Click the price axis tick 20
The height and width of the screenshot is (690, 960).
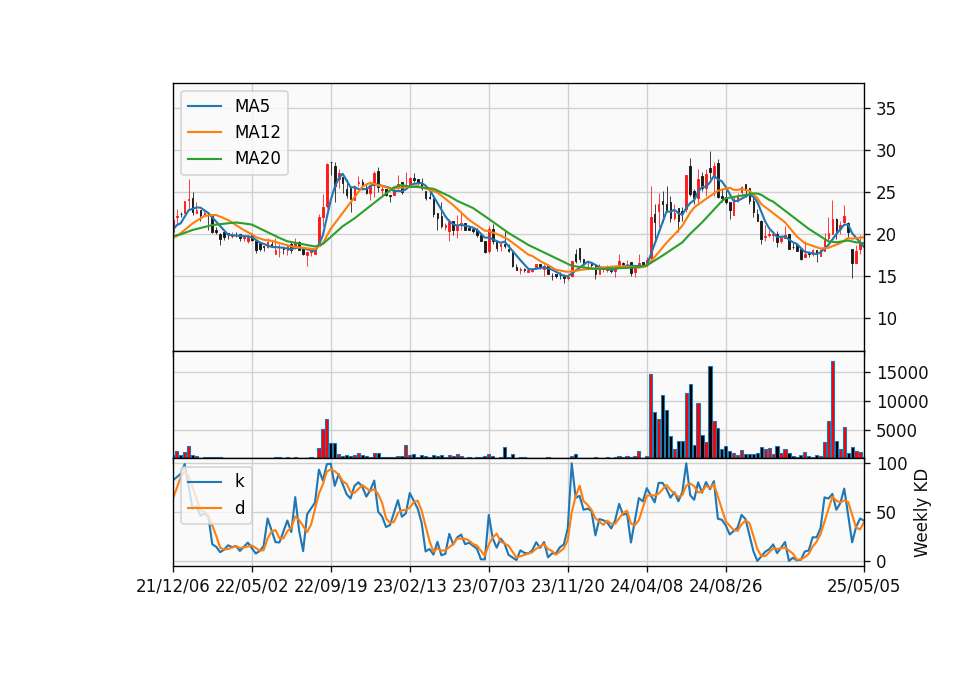point(885,234)
